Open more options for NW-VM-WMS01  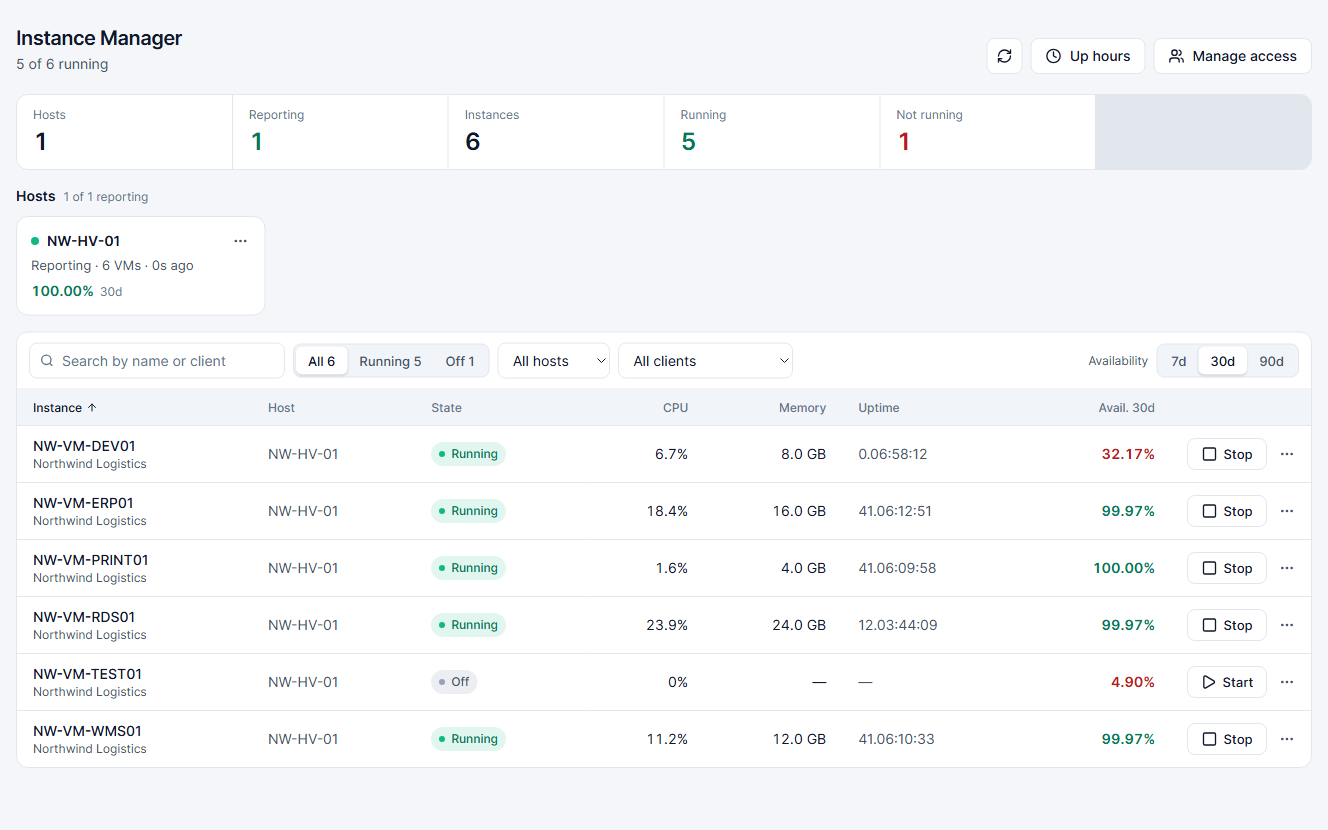[1287, 739]
